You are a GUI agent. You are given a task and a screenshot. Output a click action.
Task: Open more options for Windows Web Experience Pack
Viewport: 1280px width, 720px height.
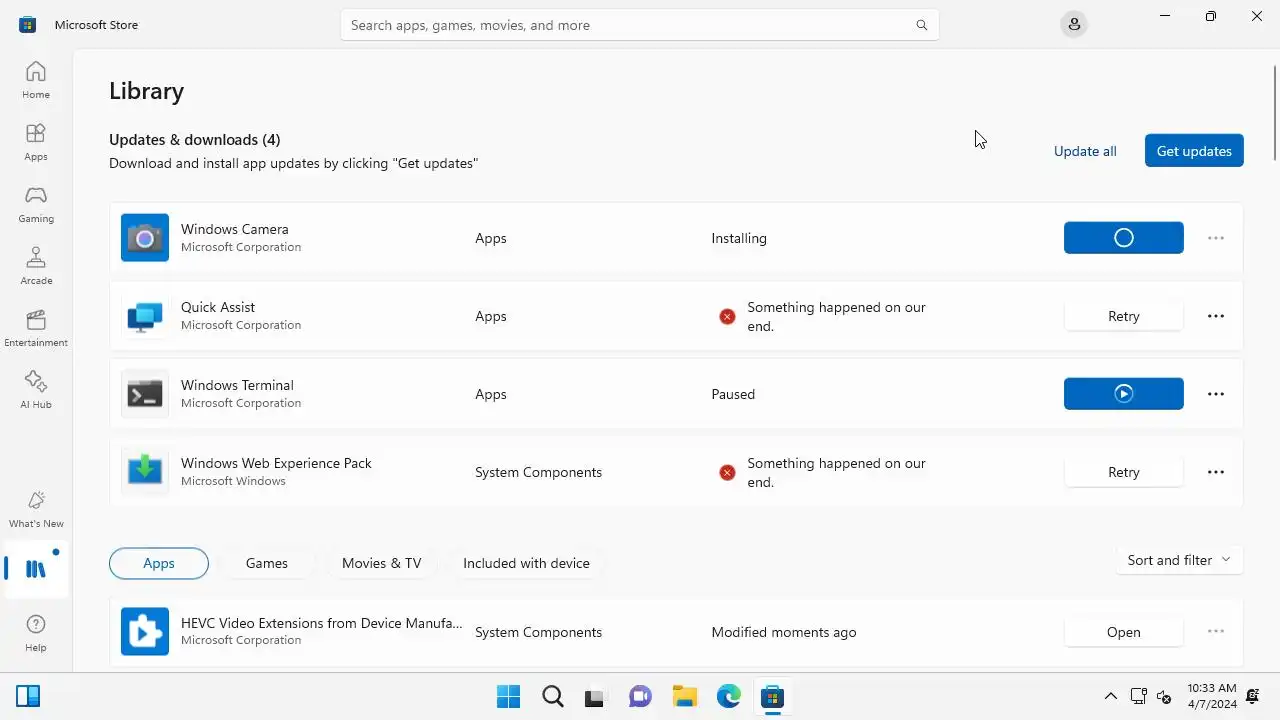(1216, 472)
